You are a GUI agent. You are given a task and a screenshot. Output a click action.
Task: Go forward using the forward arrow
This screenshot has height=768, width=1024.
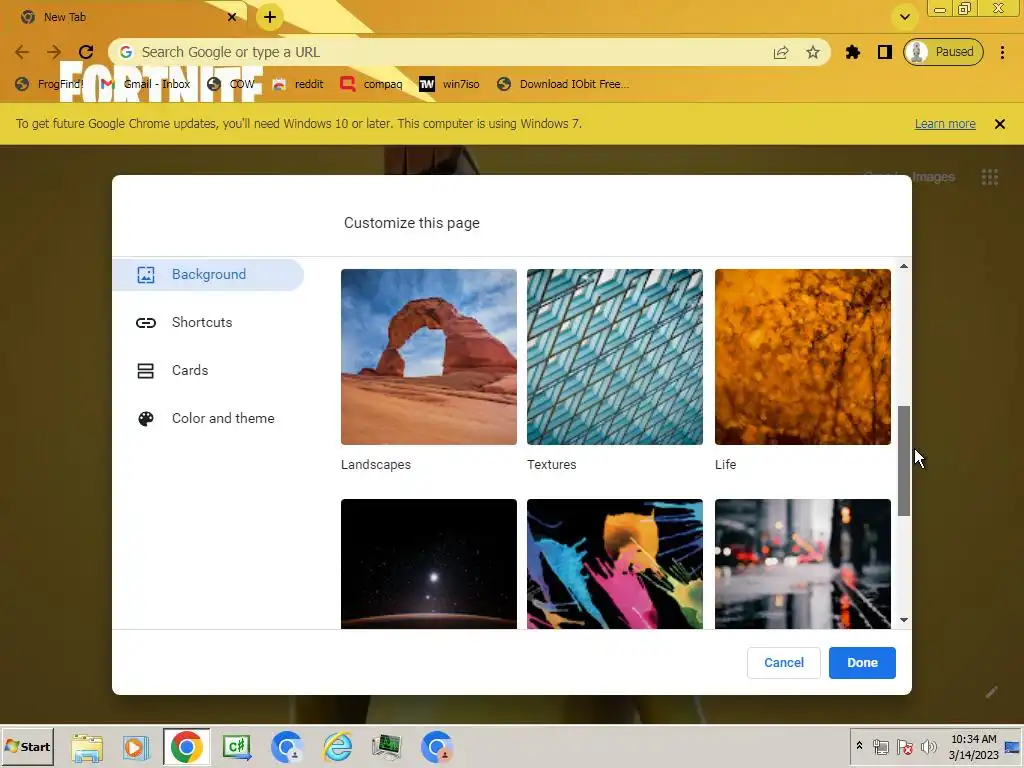(x=54, y=52)
